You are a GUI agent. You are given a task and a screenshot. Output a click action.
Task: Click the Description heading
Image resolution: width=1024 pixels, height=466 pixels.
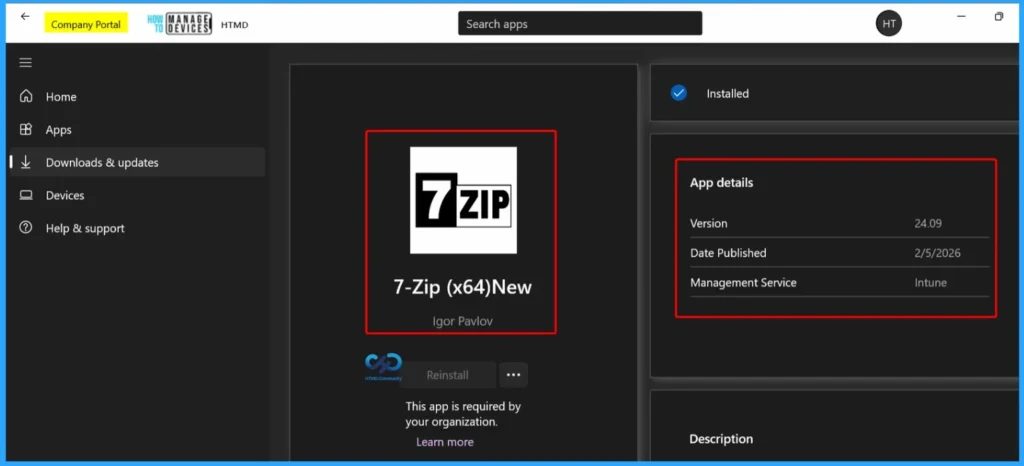(721, 439)
